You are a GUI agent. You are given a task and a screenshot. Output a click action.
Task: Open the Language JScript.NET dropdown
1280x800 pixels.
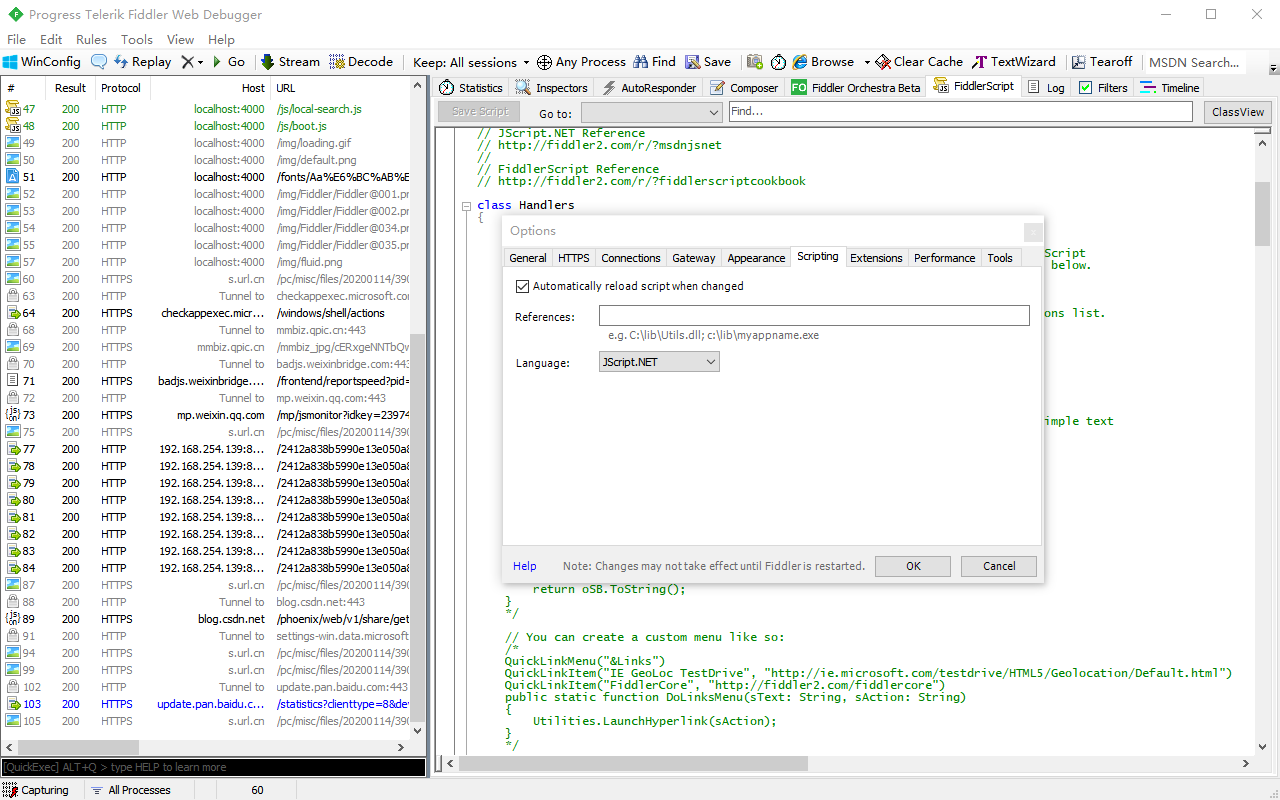[659, 362]
